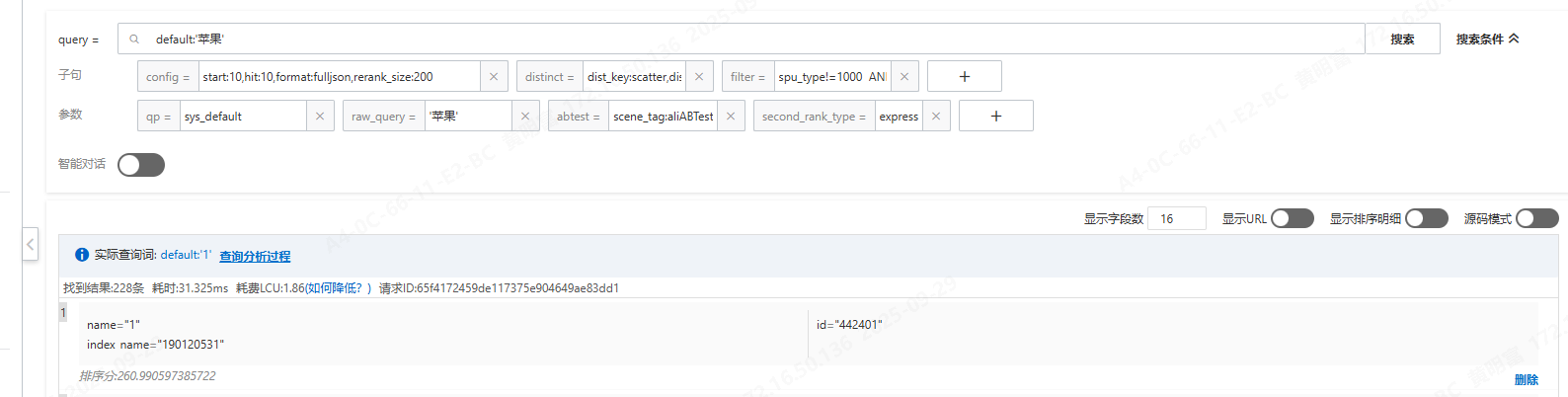Toggle the 显示排序明细 switch
The height and width of the screenshot is (397, 1568).
[x=1426, y=218]
